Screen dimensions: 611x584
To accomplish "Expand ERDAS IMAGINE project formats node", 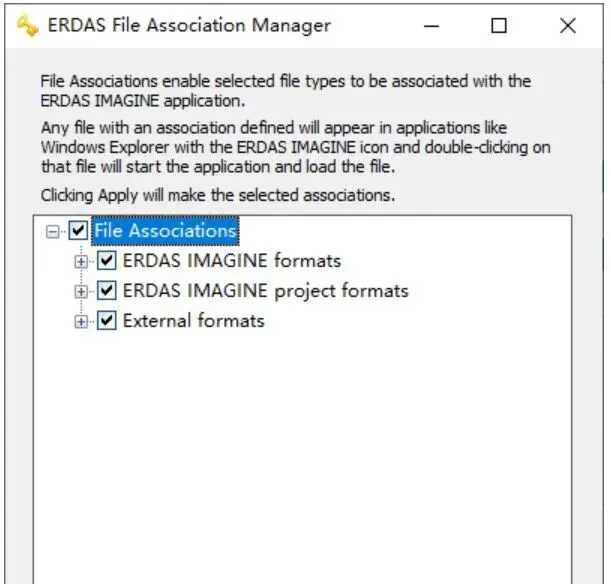I will [82, 291].
